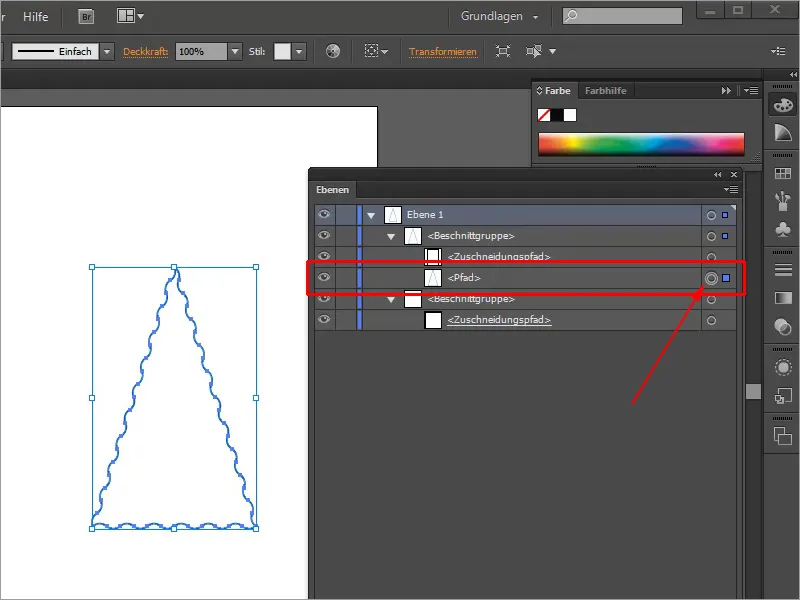
Task: Expand the Ebene 1 layer tree
Action: [371, 213]
